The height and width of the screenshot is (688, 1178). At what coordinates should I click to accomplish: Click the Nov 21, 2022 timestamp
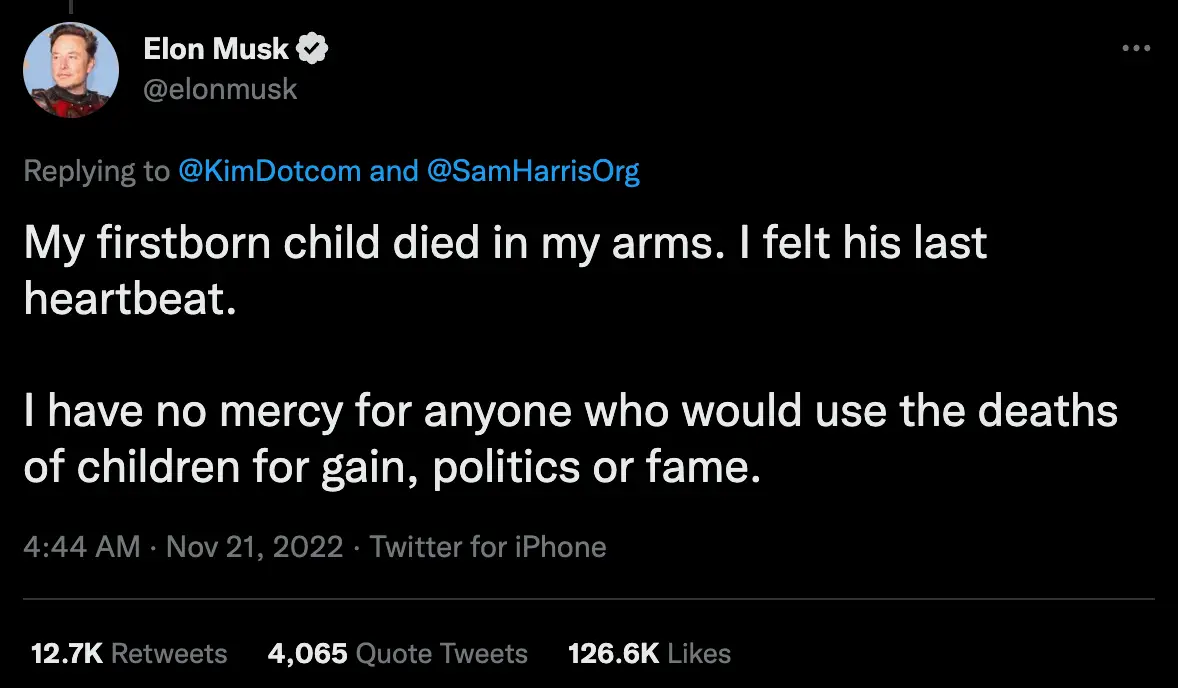251,547
